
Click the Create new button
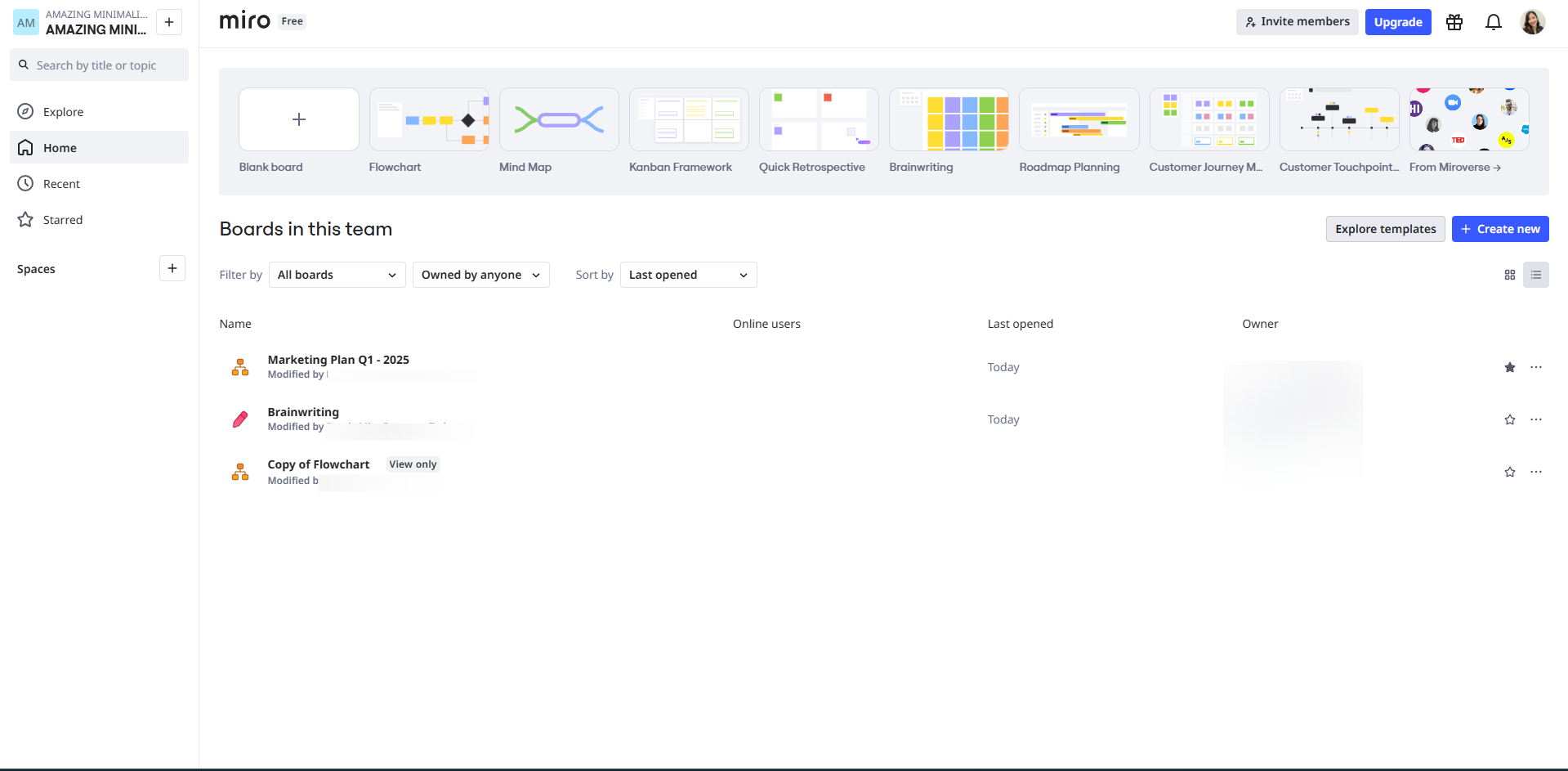tap(1500, 229)
